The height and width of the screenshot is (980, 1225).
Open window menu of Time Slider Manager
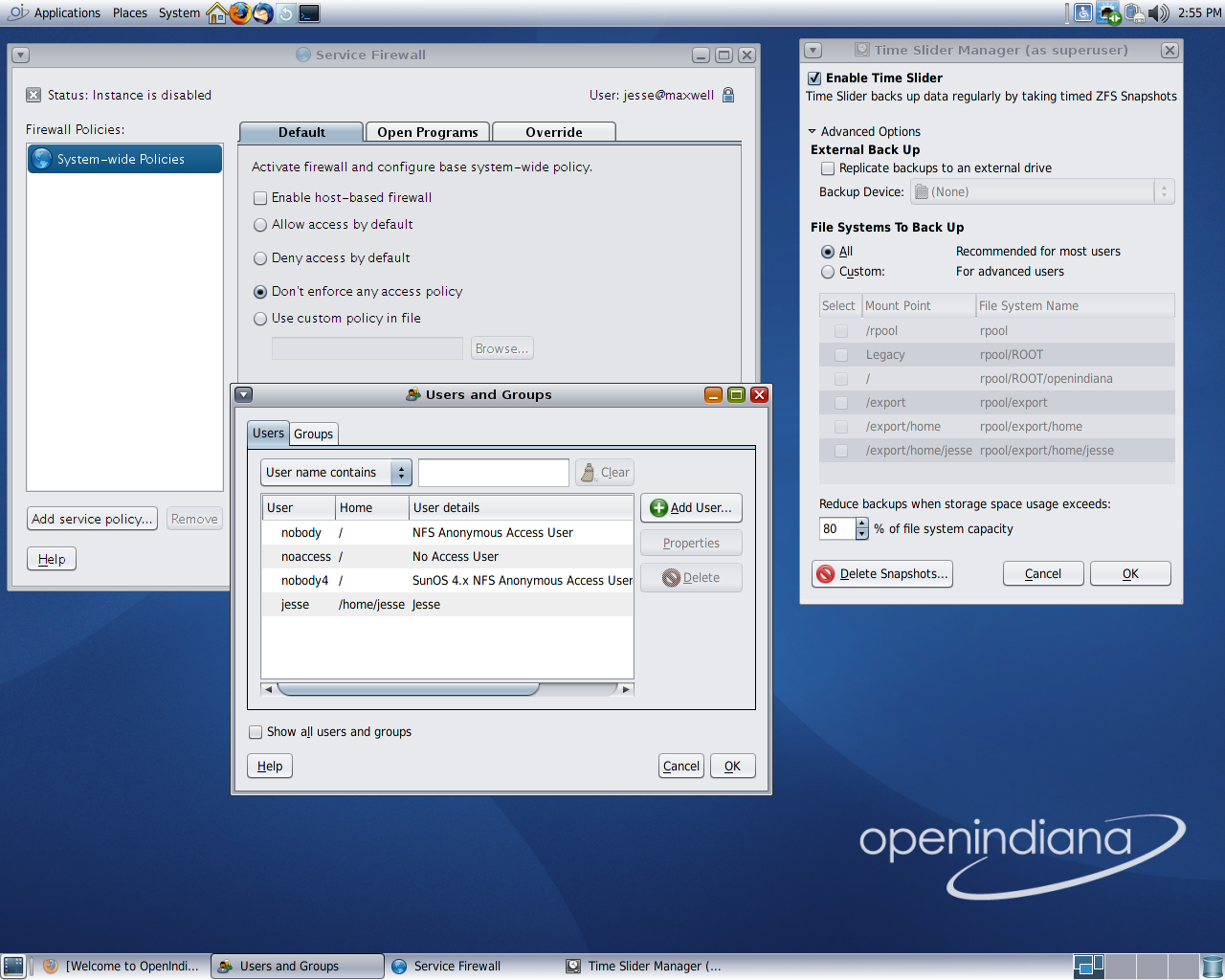[x=813, y=50]
